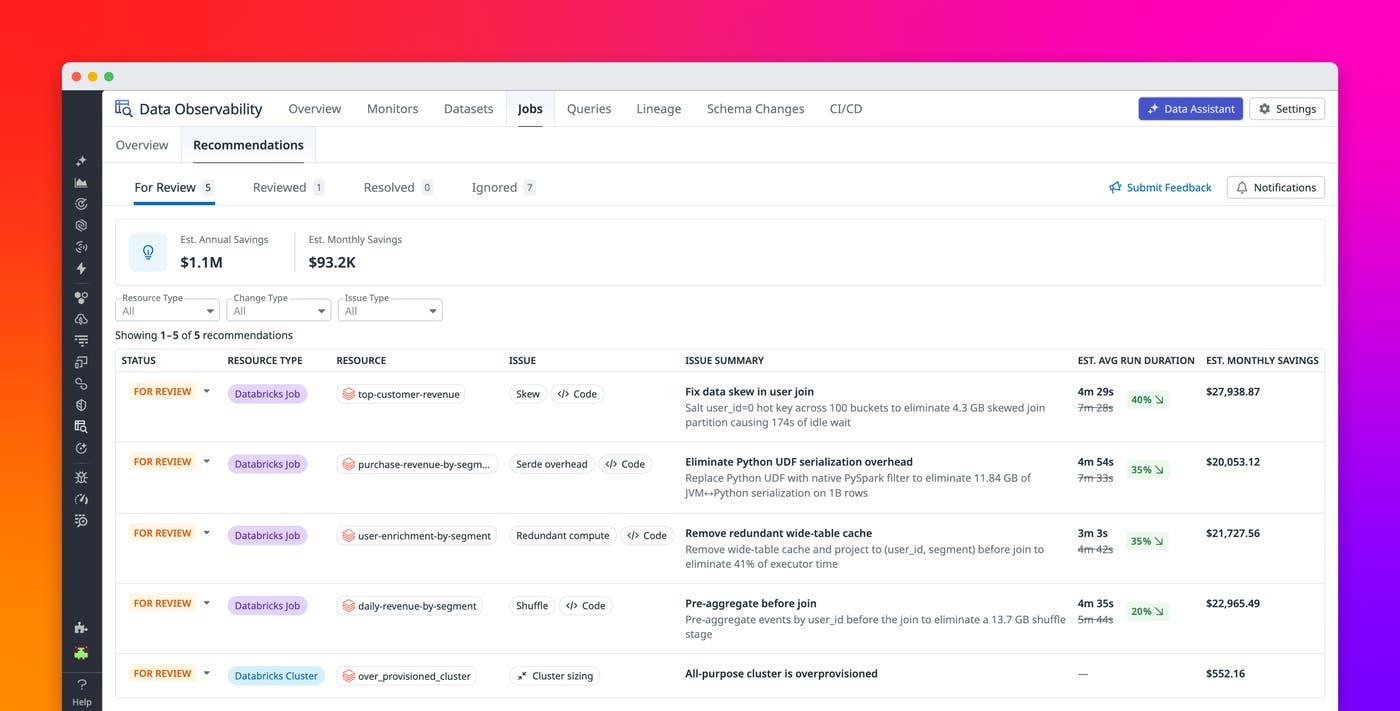Open the Monitors tab
Screen dimensions: 1400x711
tap(392, 109)
